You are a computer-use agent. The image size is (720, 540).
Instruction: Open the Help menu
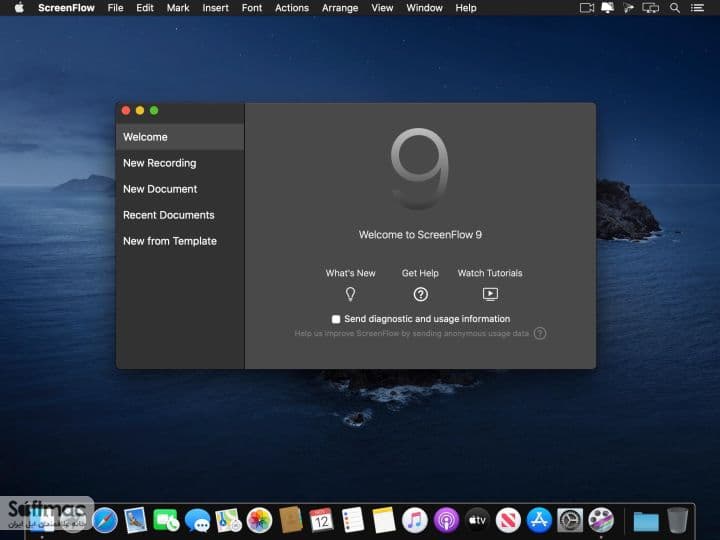pos(466,8)
